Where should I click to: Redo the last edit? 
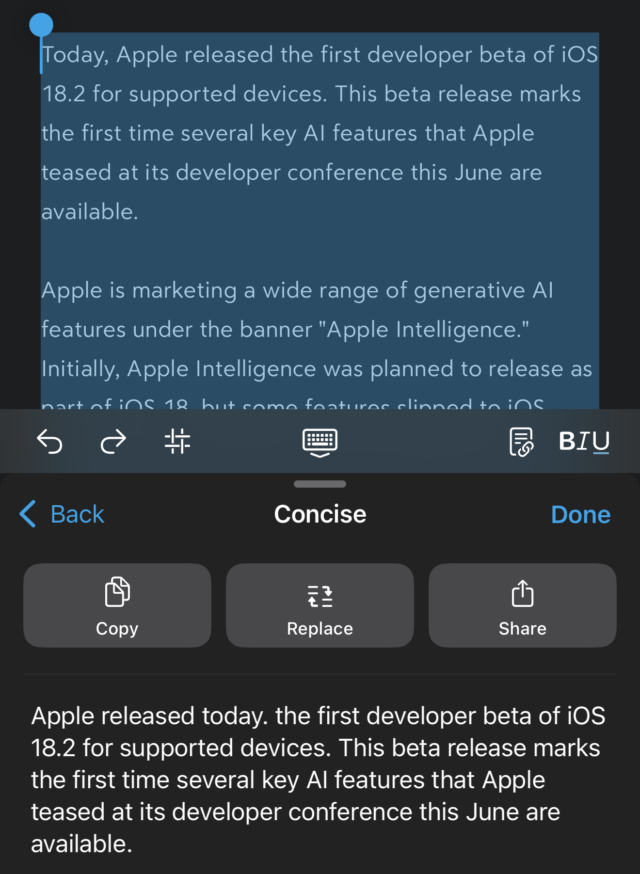[113, 442]
